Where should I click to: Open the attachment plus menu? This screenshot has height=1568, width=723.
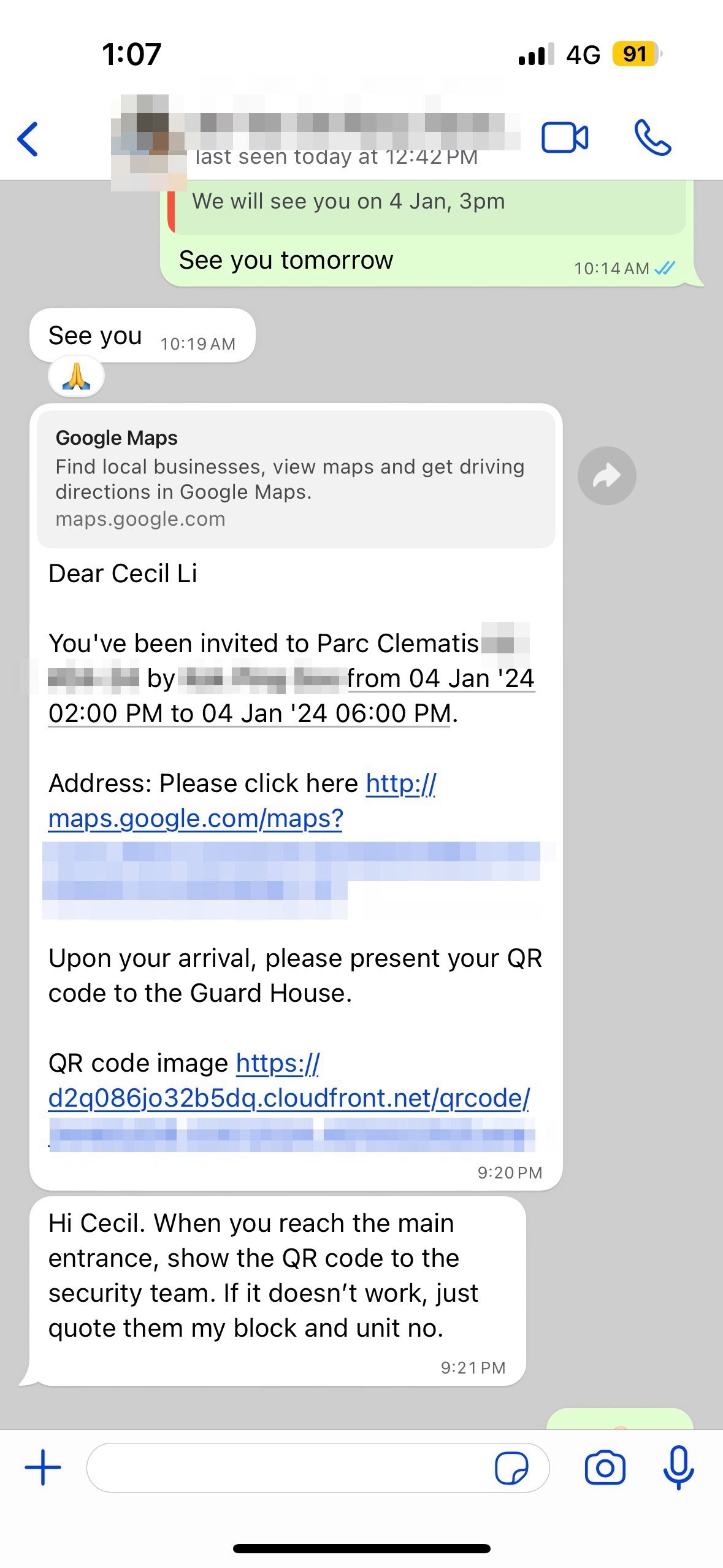click(x=43, y=1467)
